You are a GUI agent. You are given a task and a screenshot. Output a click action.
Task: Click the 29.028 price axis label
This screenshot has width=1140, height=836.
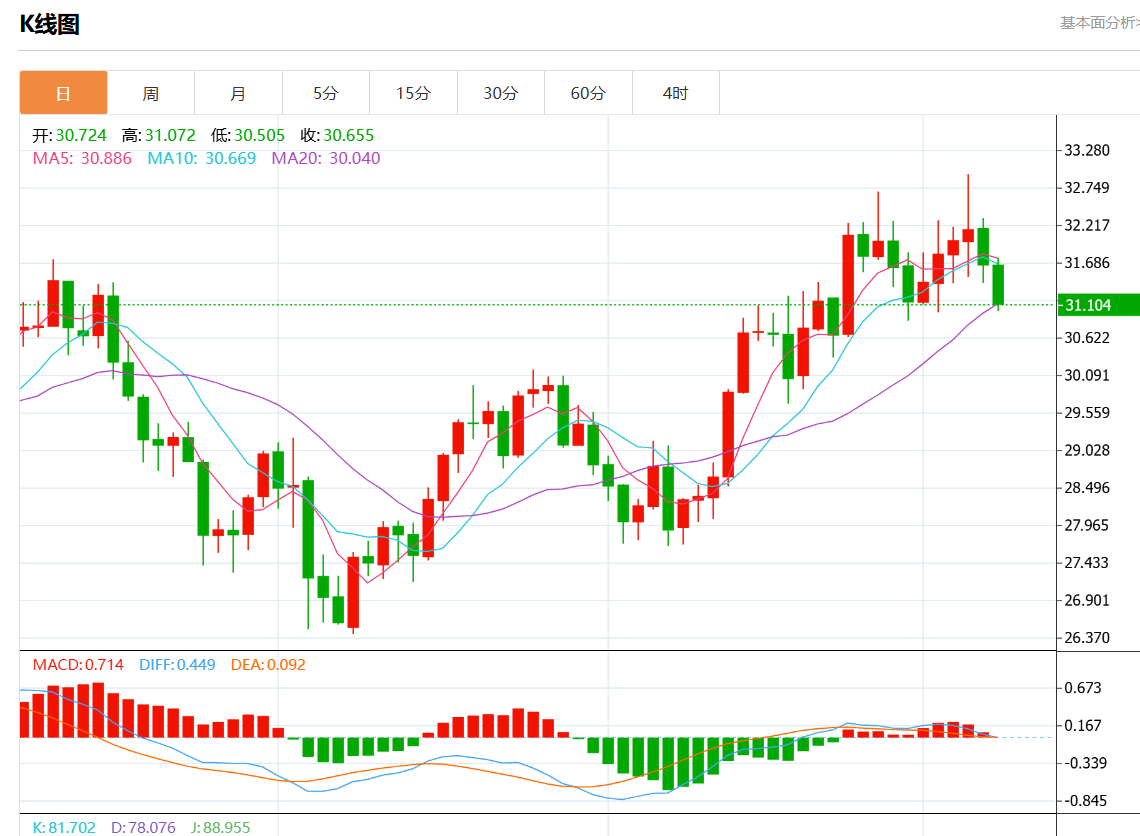point(1087,450)
